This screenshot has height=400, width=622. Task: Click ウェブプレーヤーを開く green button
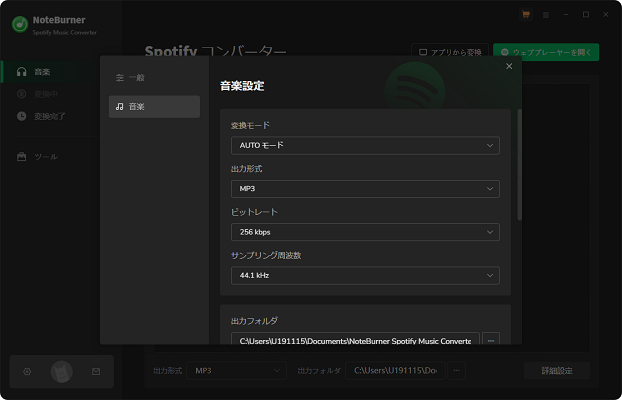(x=546, y=52)
